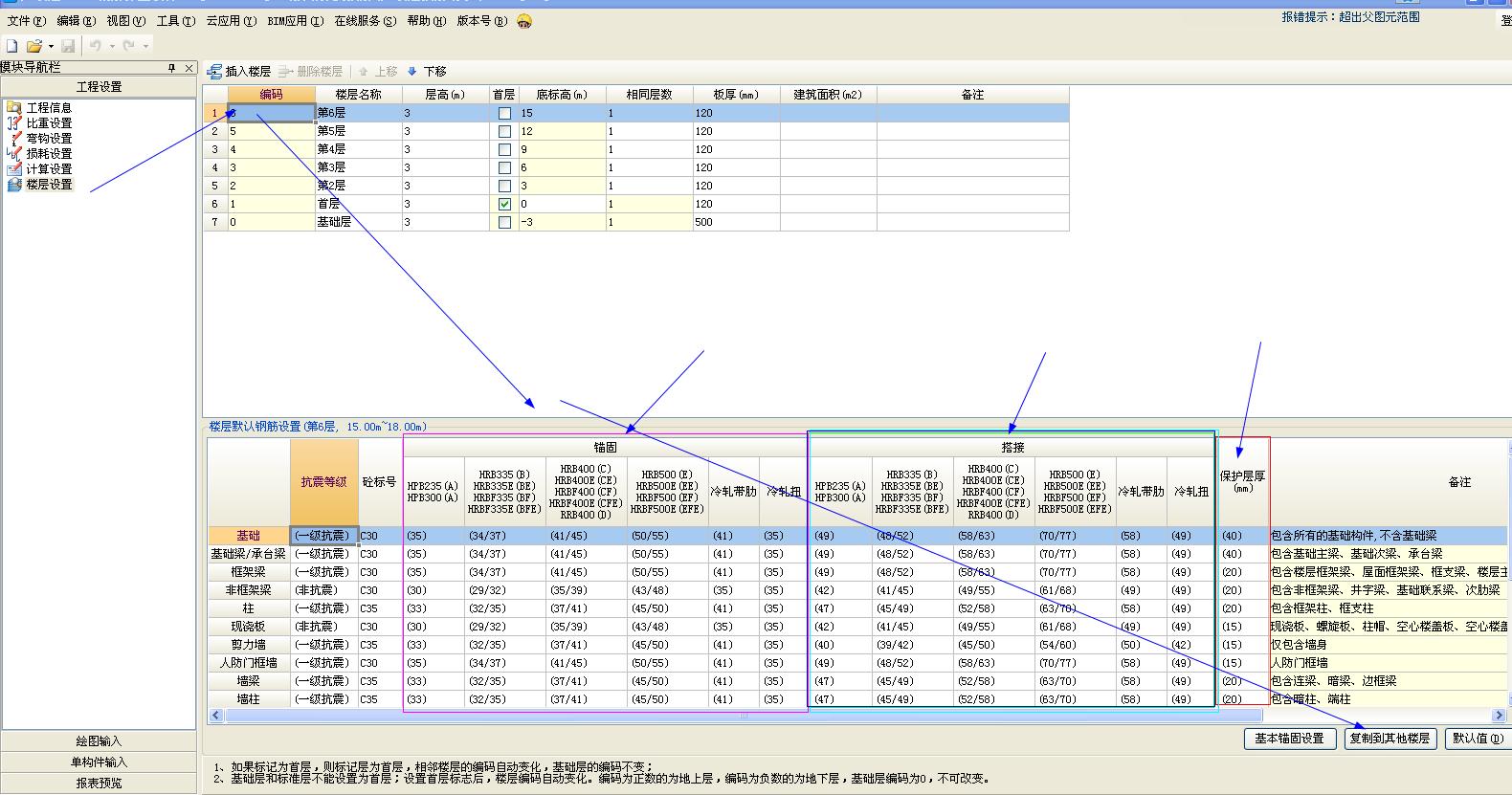Uncheck 首层 checkbox in the 首层 row
1512x795 pixels.
point(504,204)
